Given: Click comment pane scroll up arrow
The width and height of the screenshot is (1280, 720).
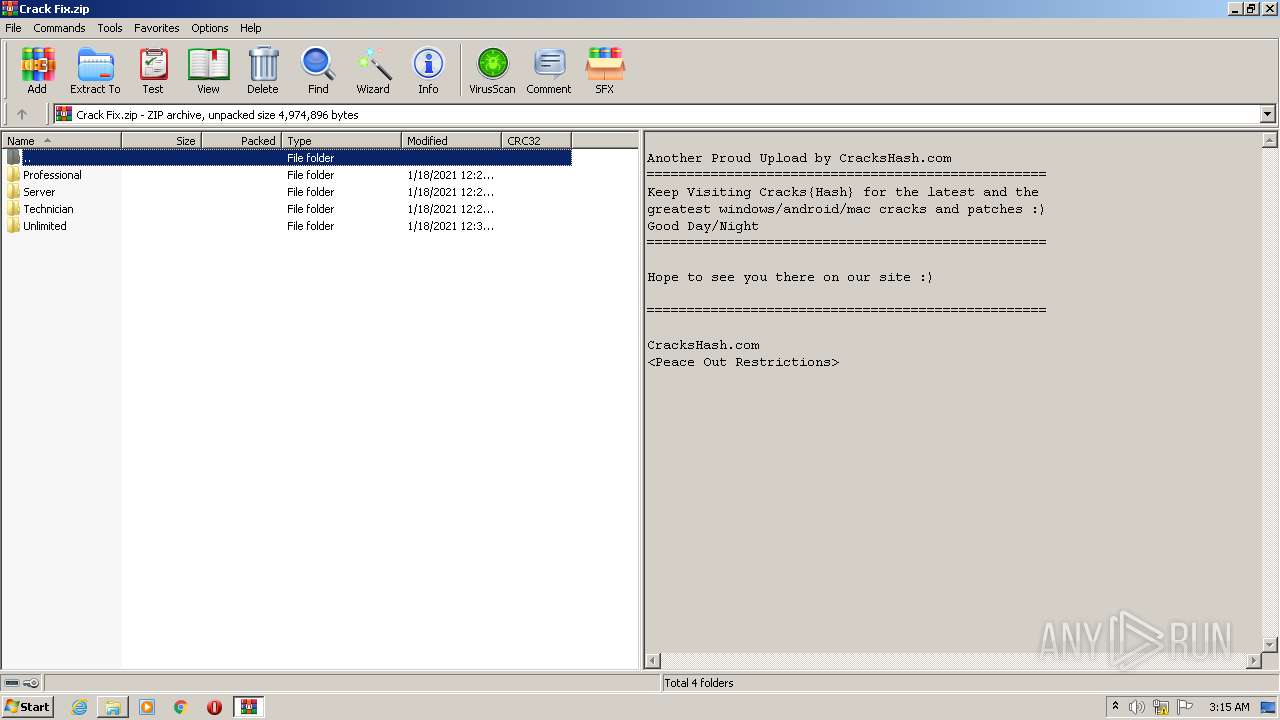Looking at the screenshot, I should pyautogui.click(x=1270, y=141).
